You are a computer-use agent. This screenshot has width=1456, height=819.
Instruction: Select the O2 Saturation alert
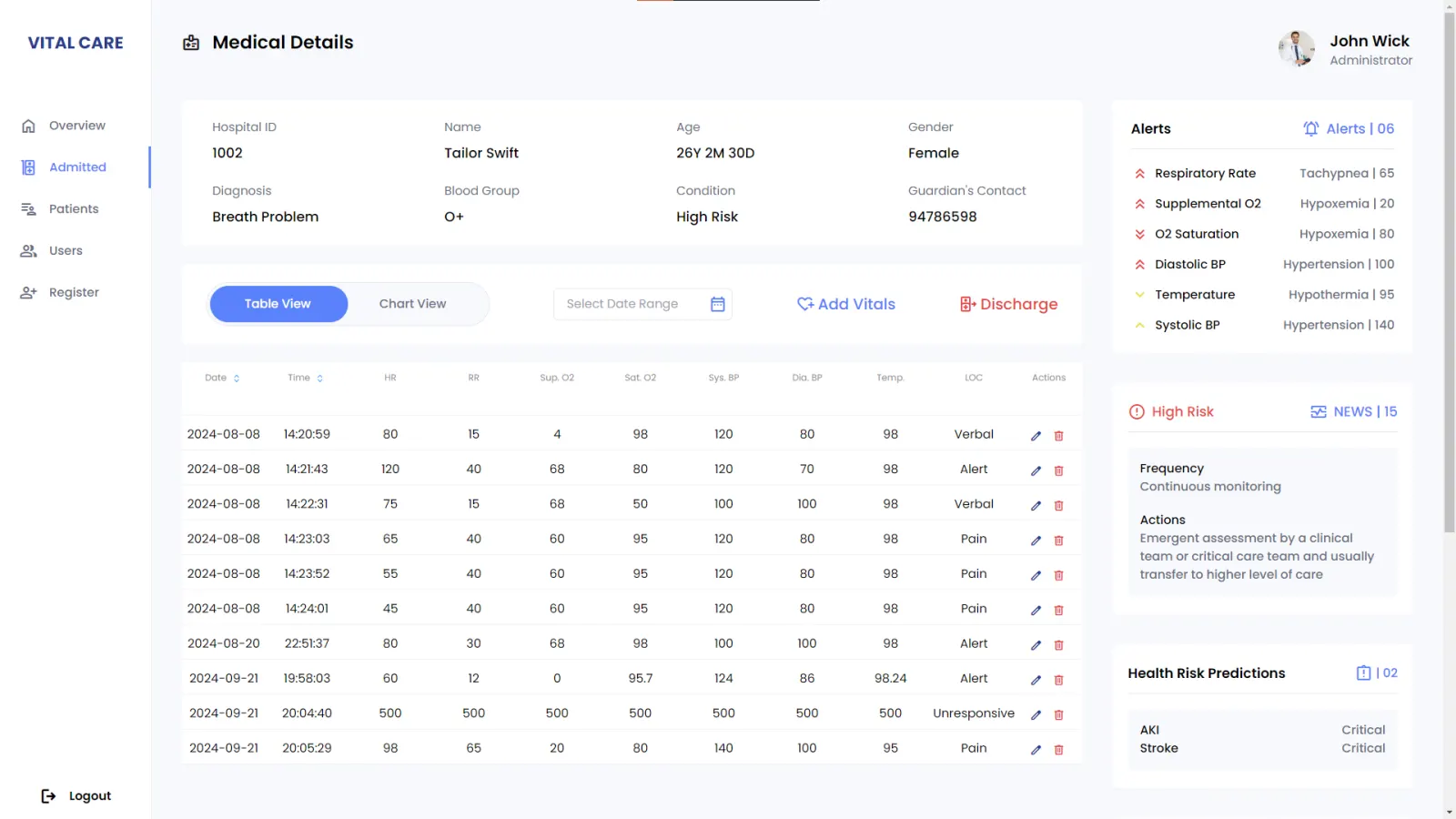tap(1263, 234)
